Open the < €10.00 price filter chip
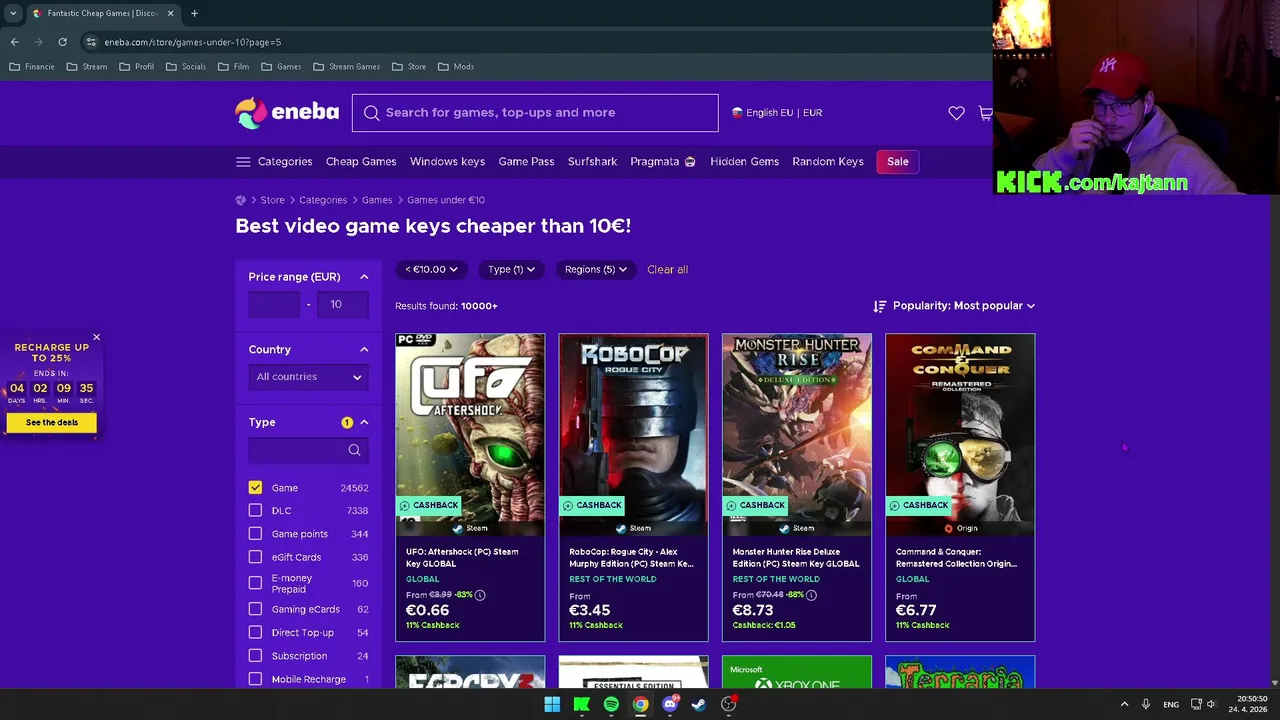The width and height of the screenshot is (1280, 720). point(431,269)
